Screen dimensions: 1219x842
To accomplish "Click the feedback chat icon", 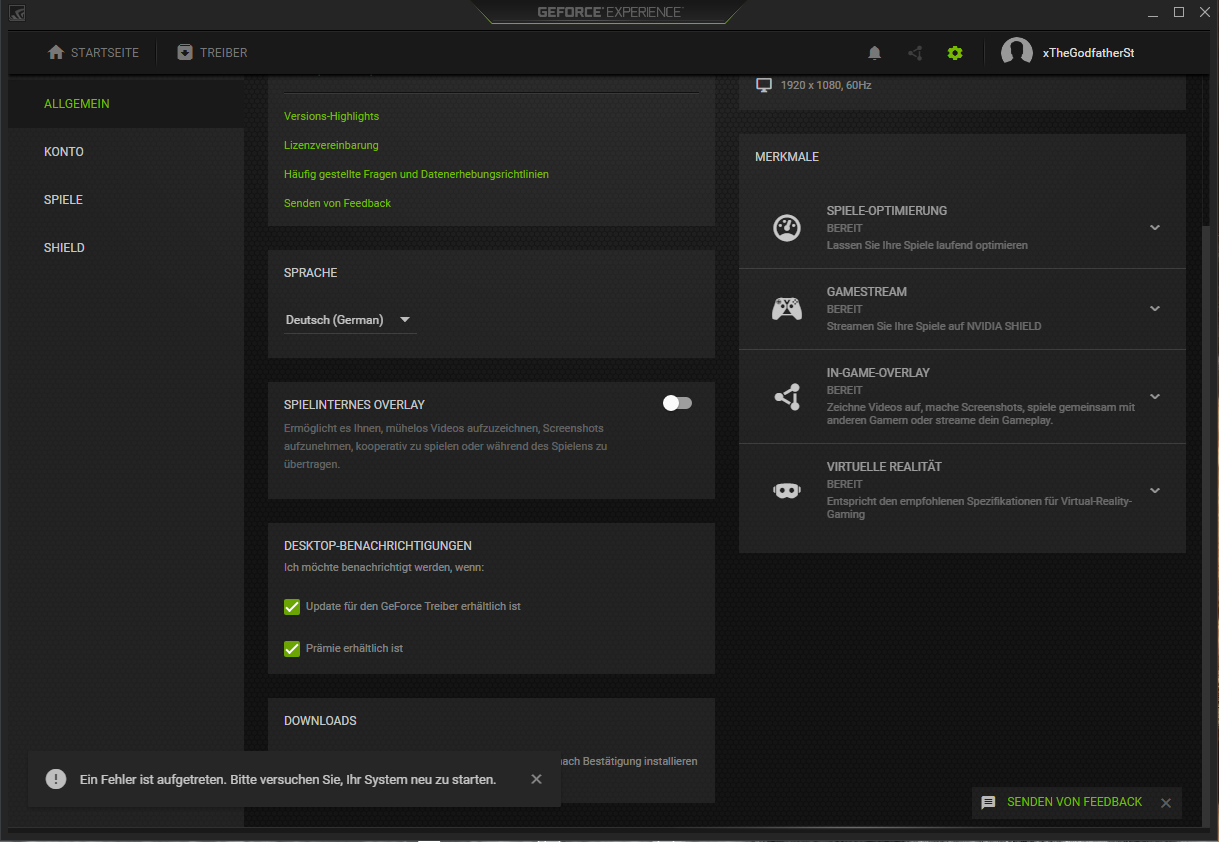I will tap(988, 802).
